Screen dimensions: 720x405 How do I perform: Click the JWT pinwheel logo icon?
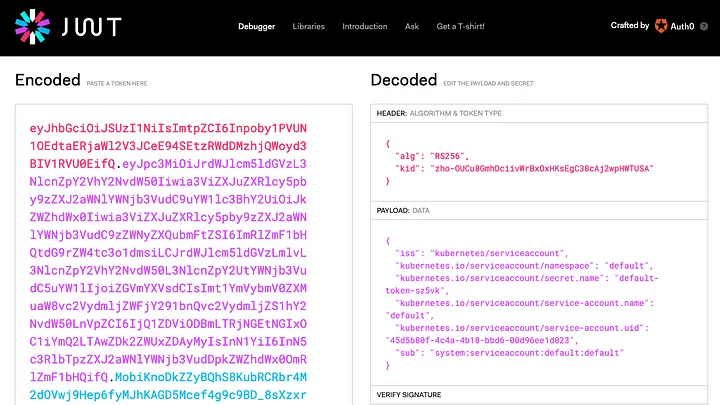[32, 25]
